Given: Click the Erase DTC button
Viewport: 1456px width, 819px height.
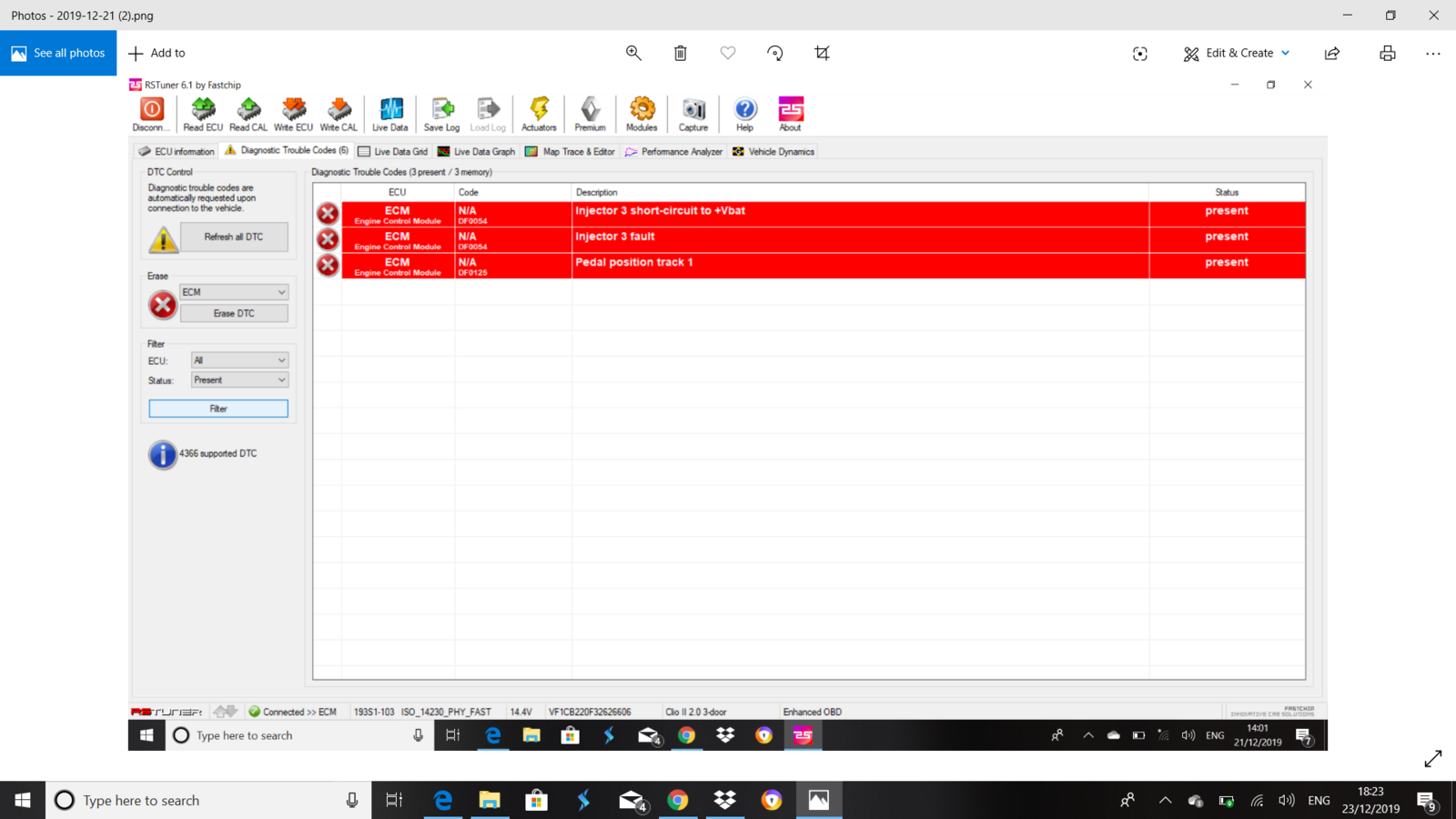Looking at the screenshot, I should 234,313.
